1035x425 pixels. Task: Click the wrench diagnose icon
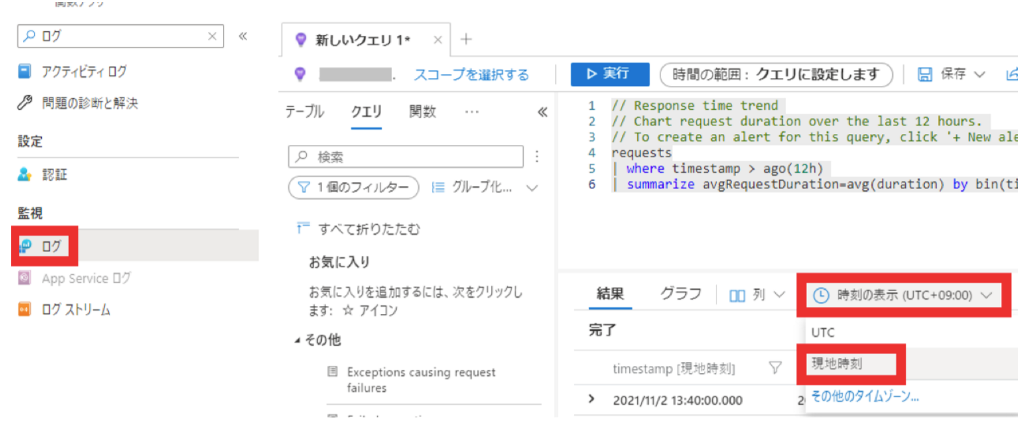[24, 104]
